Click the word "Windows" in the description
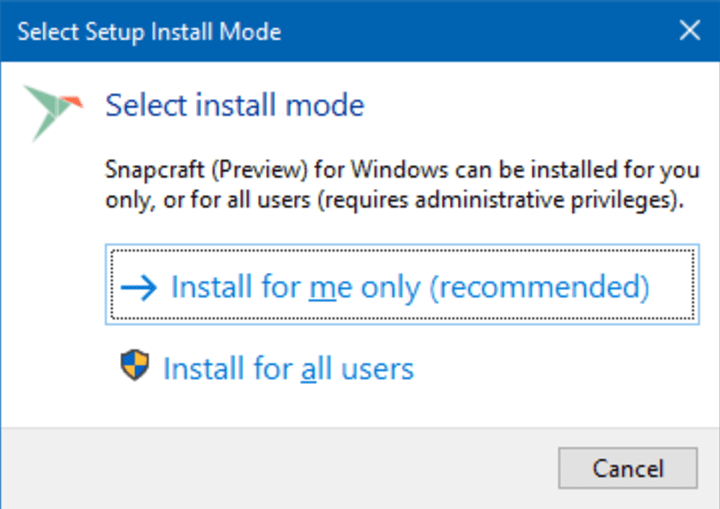Image resolution: width=720 pixels, height=509 pixels. [399, 170]
